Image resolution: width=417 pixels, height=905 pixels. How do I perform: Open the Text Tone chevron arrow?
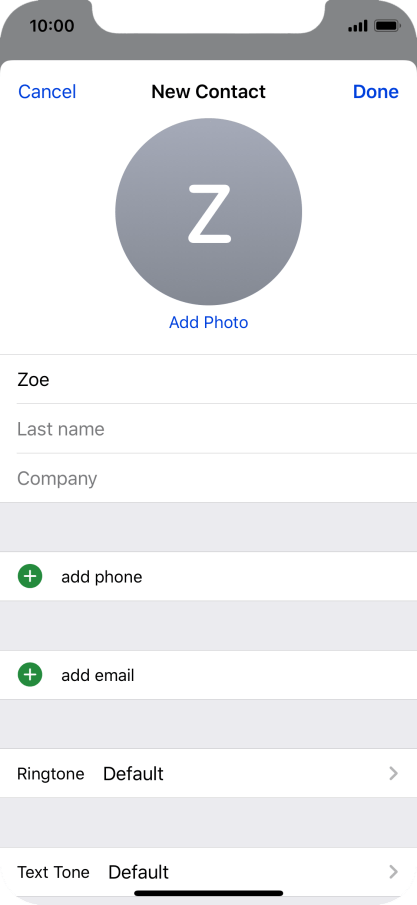pyautogui.click(x=393, y=872)
